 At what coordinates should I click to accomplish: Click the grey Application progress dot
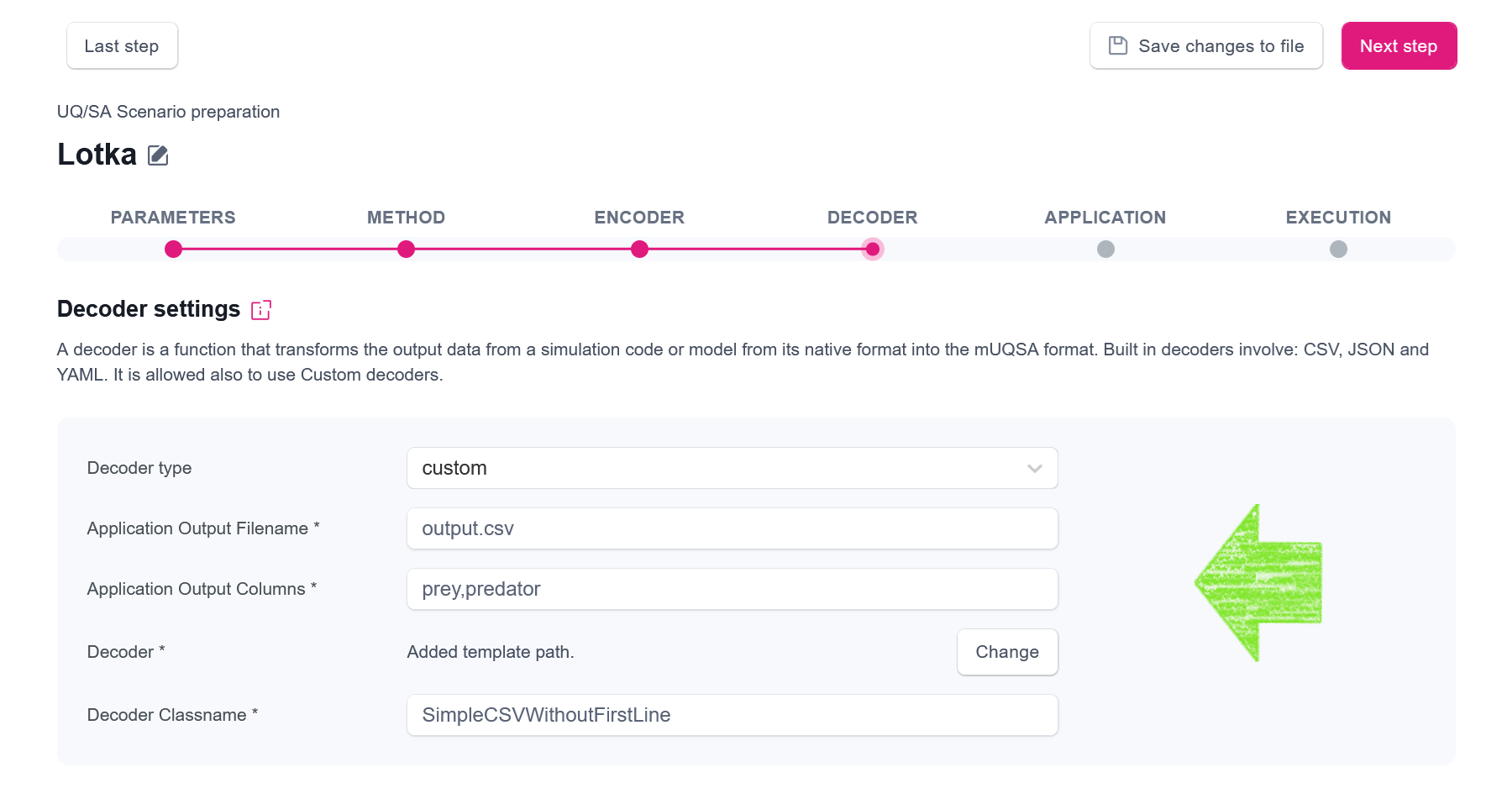click(x=1105, y=249)
